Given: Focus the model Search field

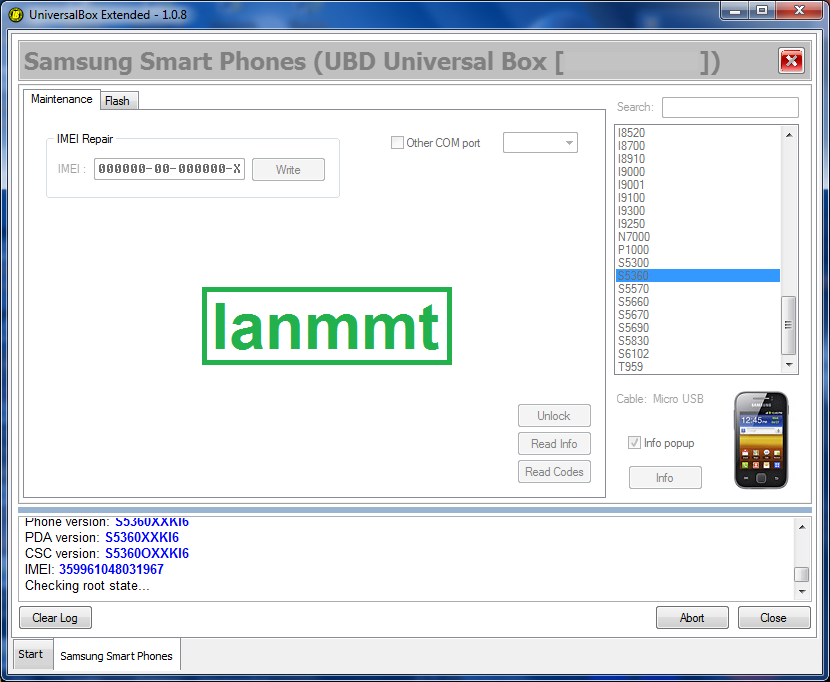Looking at the screenshot, I should point(730,107).
